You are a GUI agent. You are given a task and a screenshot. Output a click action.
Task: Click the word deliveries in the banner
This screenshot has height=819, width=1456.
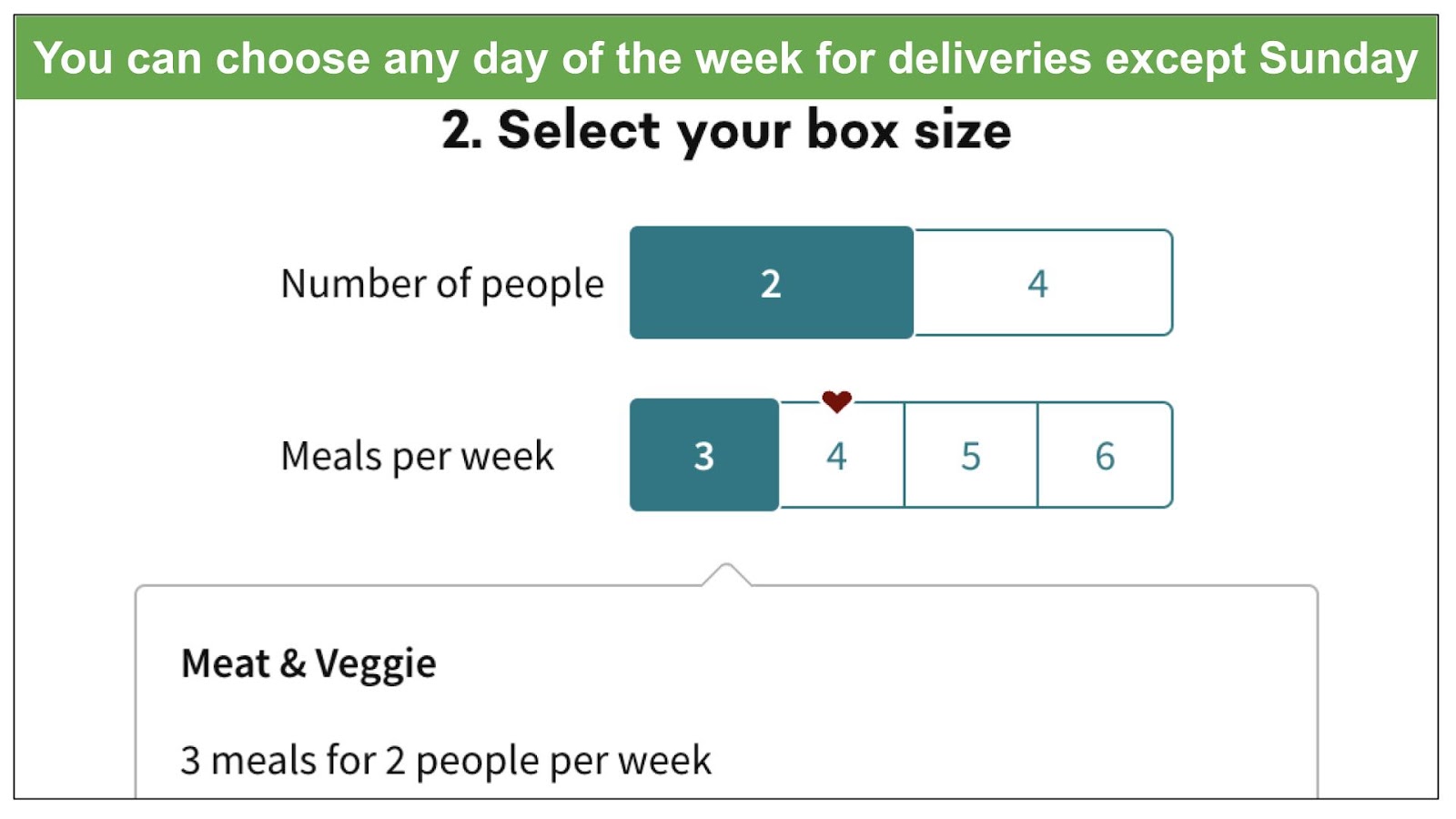[x=989, y=58]
